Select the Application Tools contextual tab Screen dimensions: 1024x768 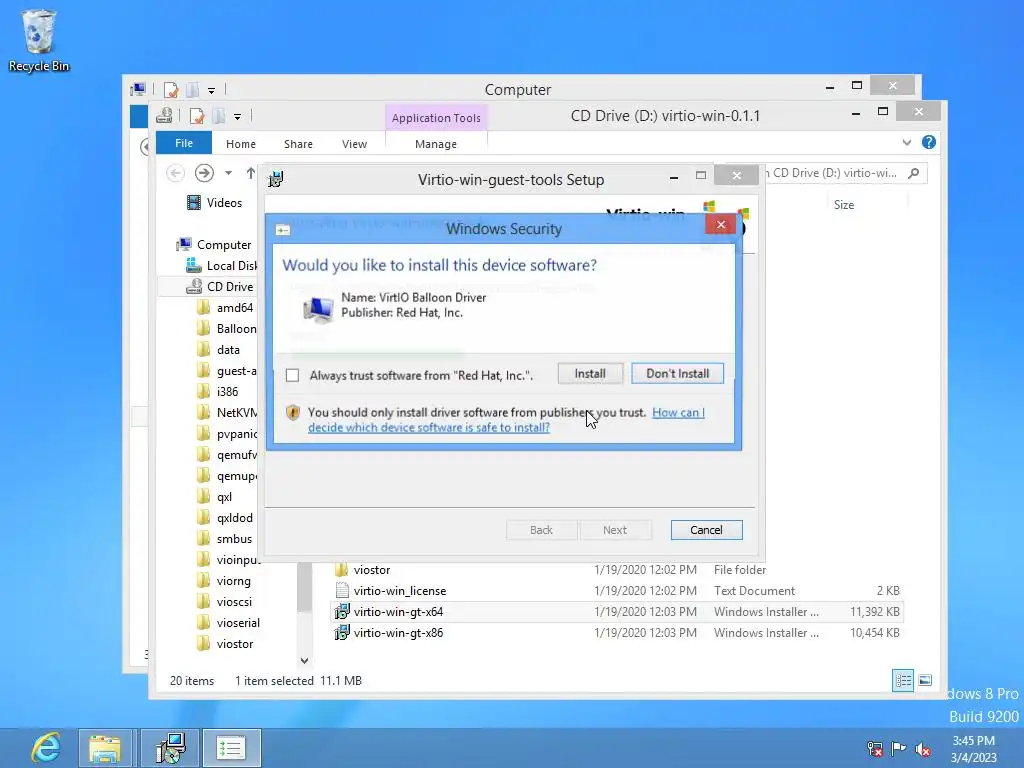[436, 118]
